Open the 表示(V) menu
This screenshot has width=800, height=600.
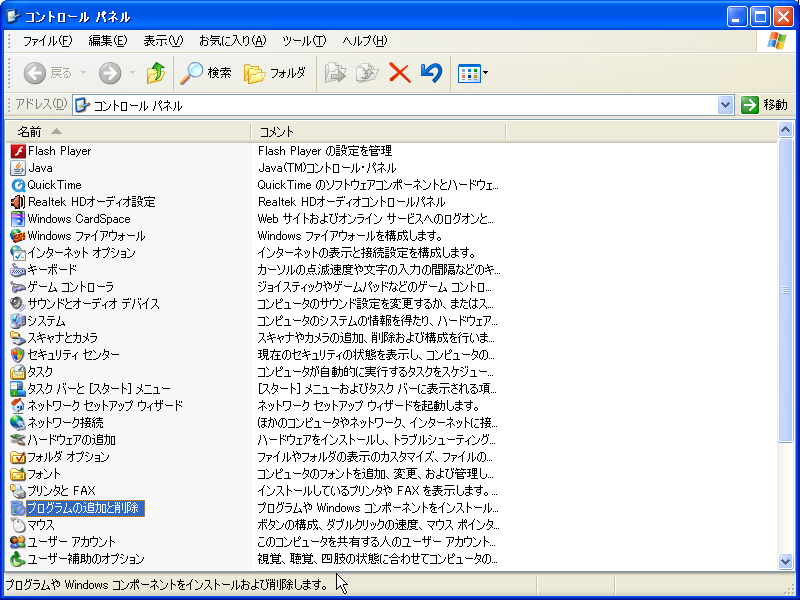163,41
